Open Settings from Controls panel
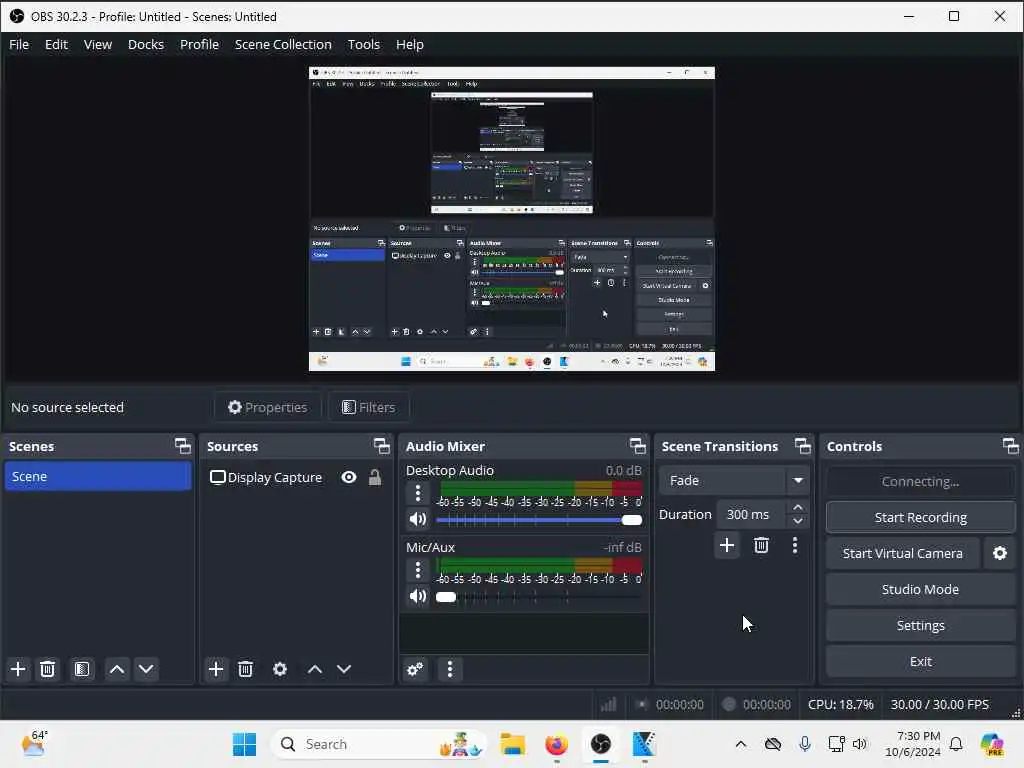Viewport: 1024px width, 768px height. coord(920,626)
